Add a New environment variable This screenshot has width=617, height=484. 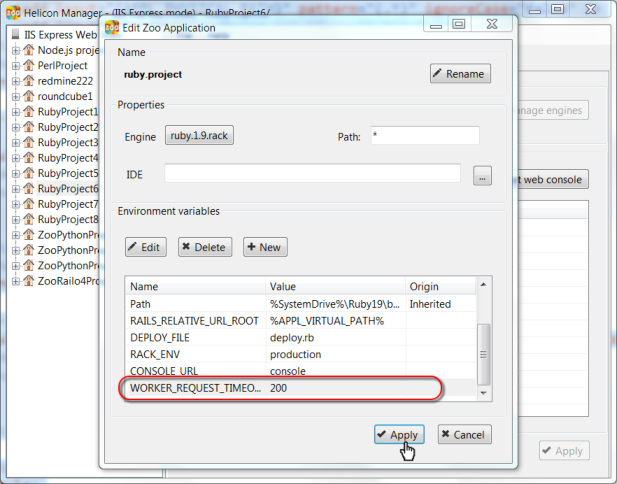tap(264, 247)
